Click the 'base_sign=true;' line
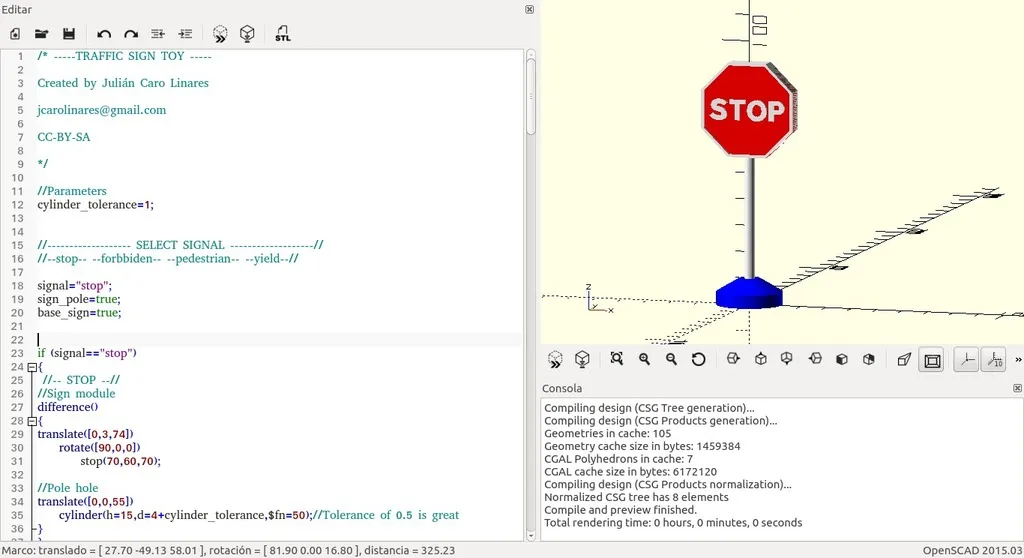The height and width of the screenshot is (558, 1024). click(79, 313)
